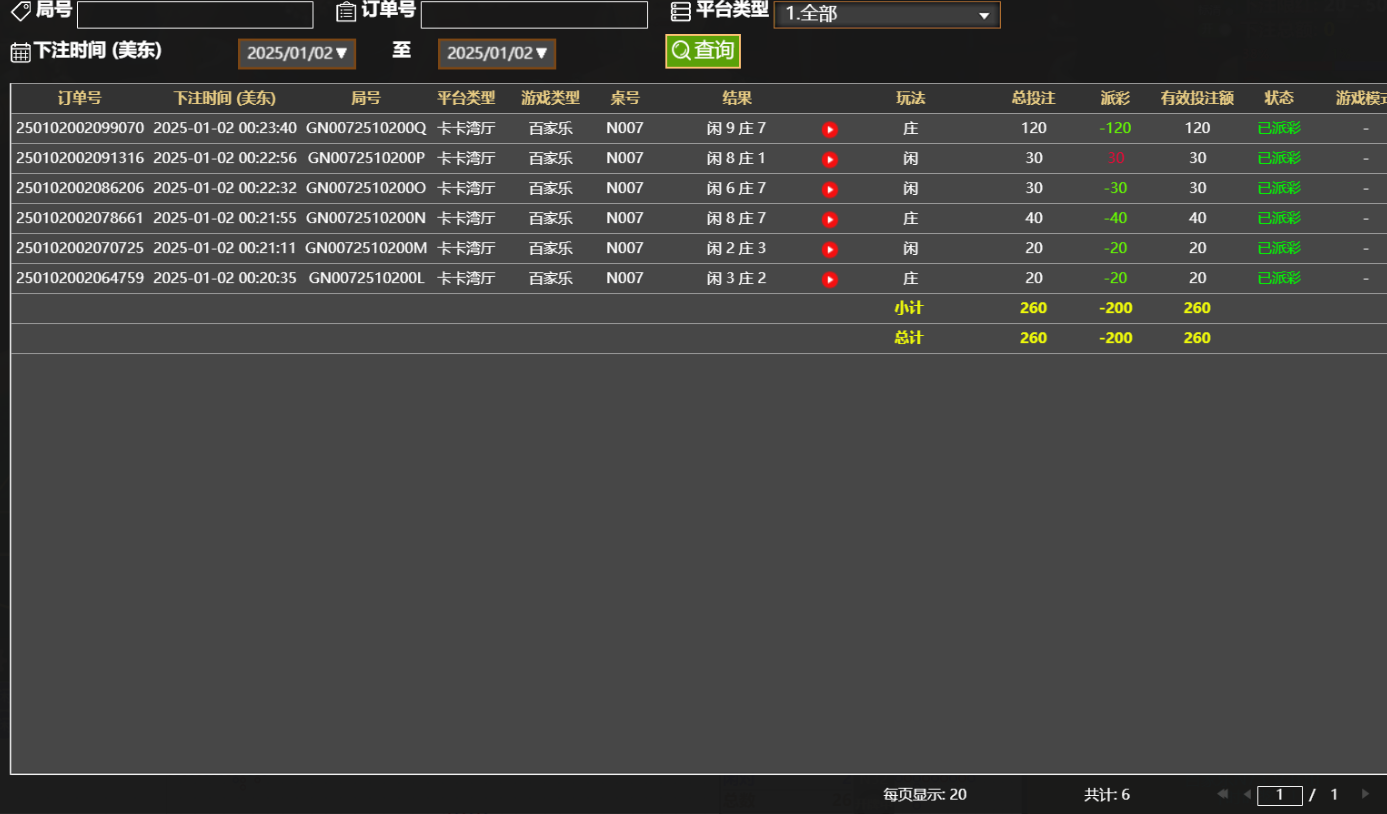Click inside the page number box
Image resolution: width=1387 pixels, height=814 pixels.
[1280, 793]
